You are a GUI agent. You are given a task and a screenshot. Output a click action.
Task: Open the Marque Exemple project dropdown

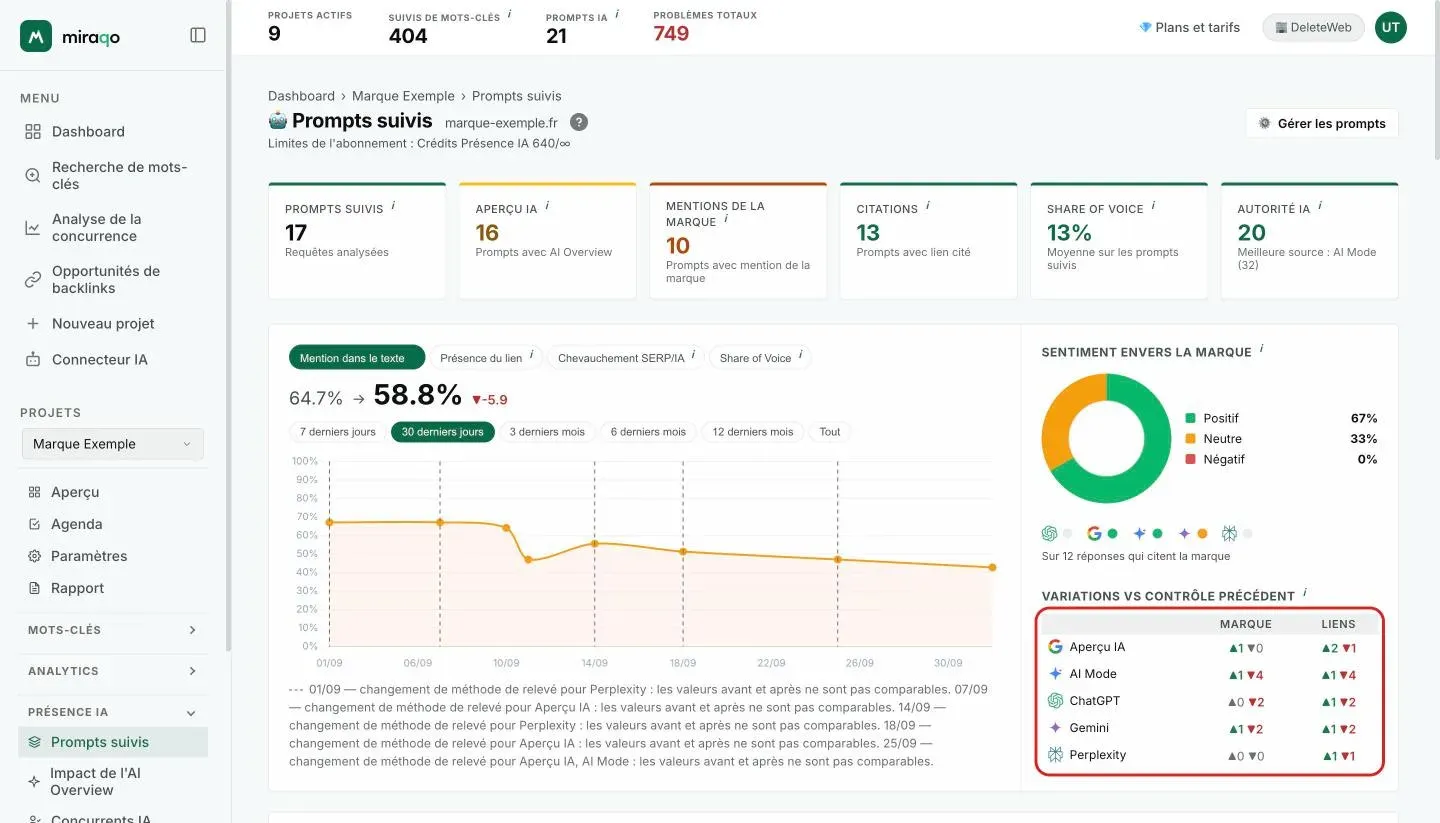[113, 444]
